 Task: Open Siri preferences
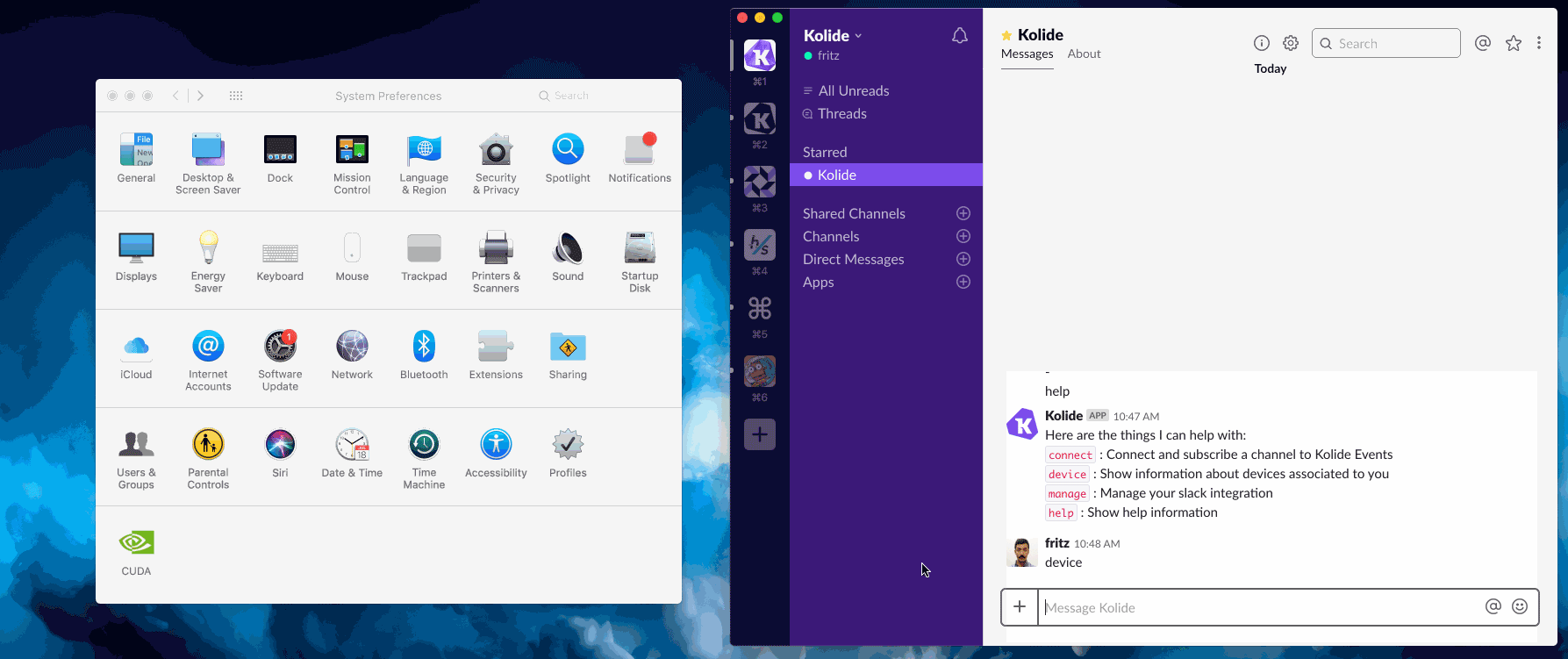pyautogui.click(x=280, y=454)
